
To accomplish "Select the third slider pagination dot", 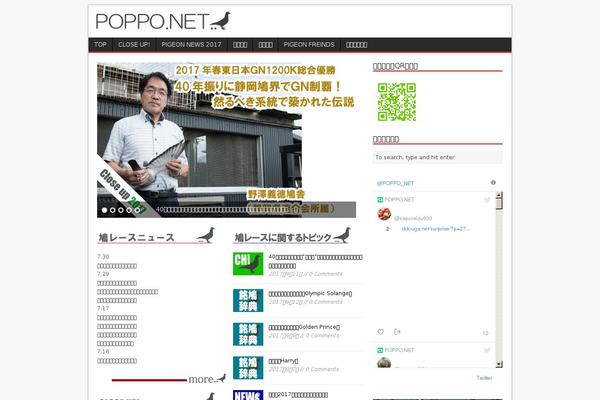I will (122, 210).
